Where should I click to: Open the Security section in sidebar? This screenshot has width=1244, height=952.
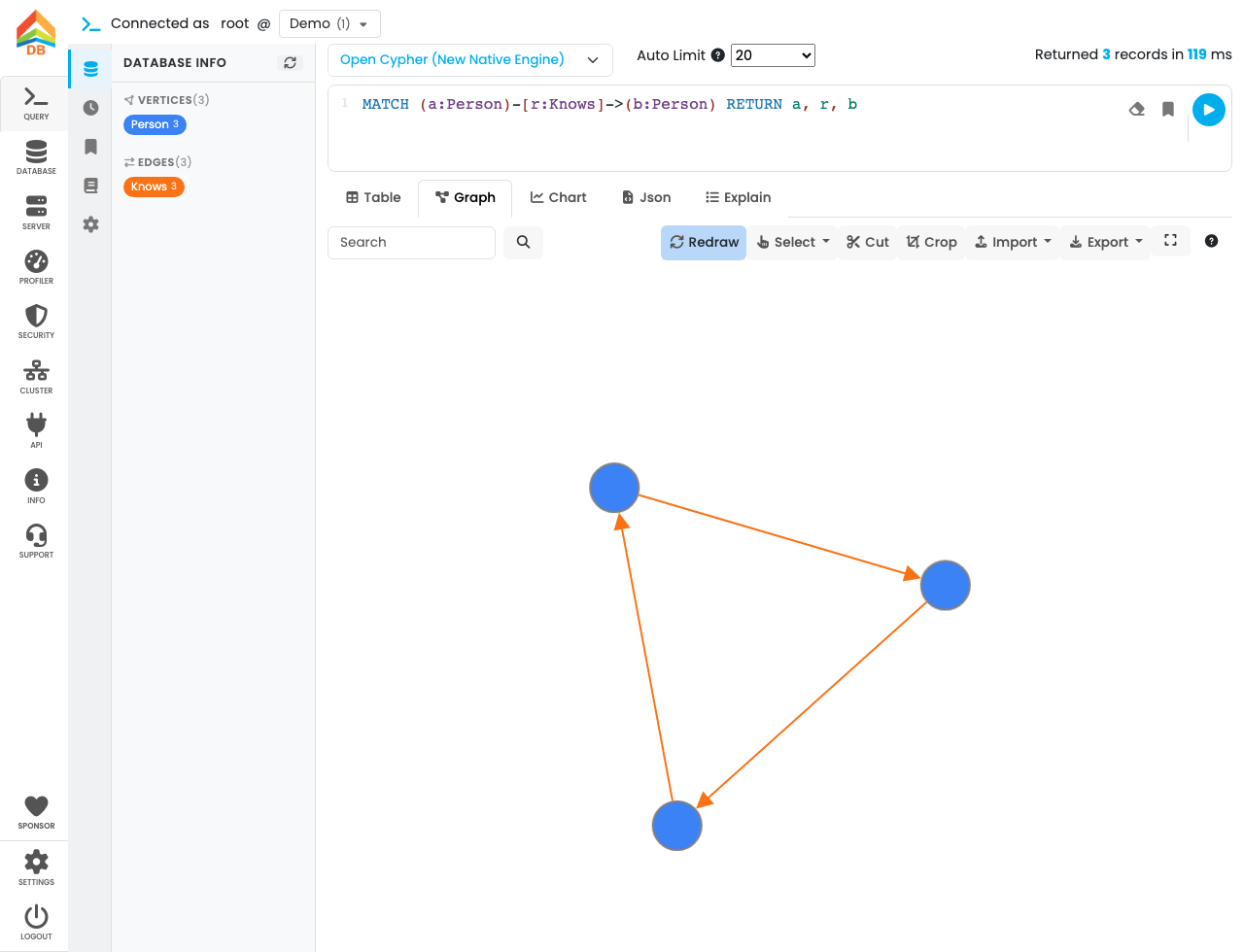36,323
